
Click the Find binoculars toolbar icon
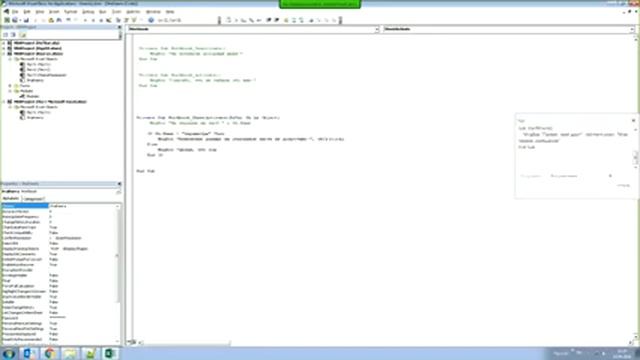point(59,20)
